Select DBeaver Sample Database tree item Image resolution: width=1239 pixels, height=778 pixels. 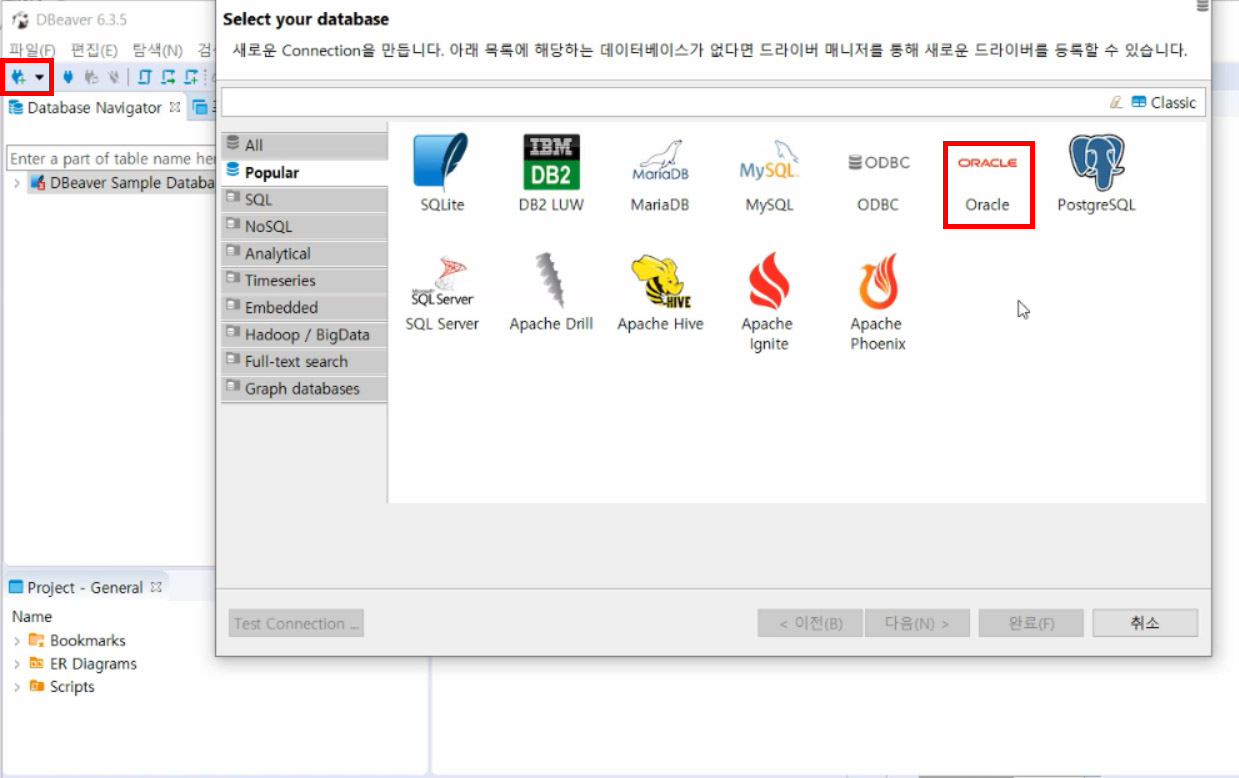coord(123,183)
